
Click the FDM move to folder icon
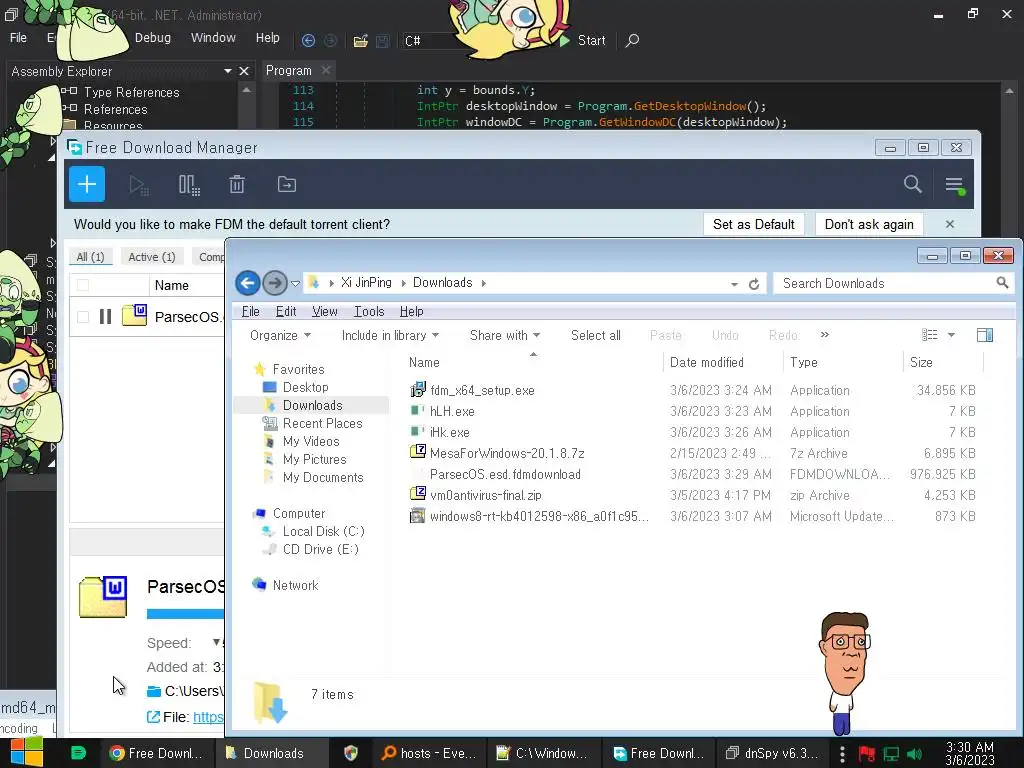tap(287, 185)
